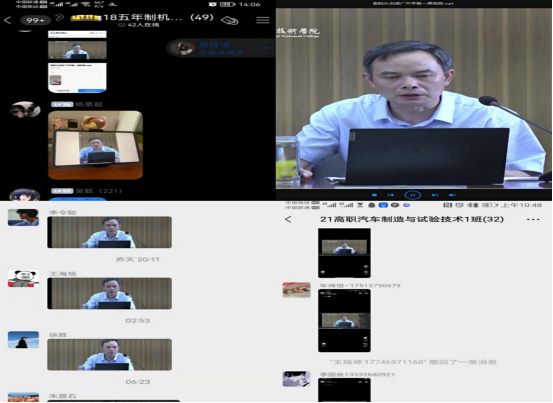
Task: Open the image sent before the 昨天 20:11 timestamp
Action: tap(110, 232)
